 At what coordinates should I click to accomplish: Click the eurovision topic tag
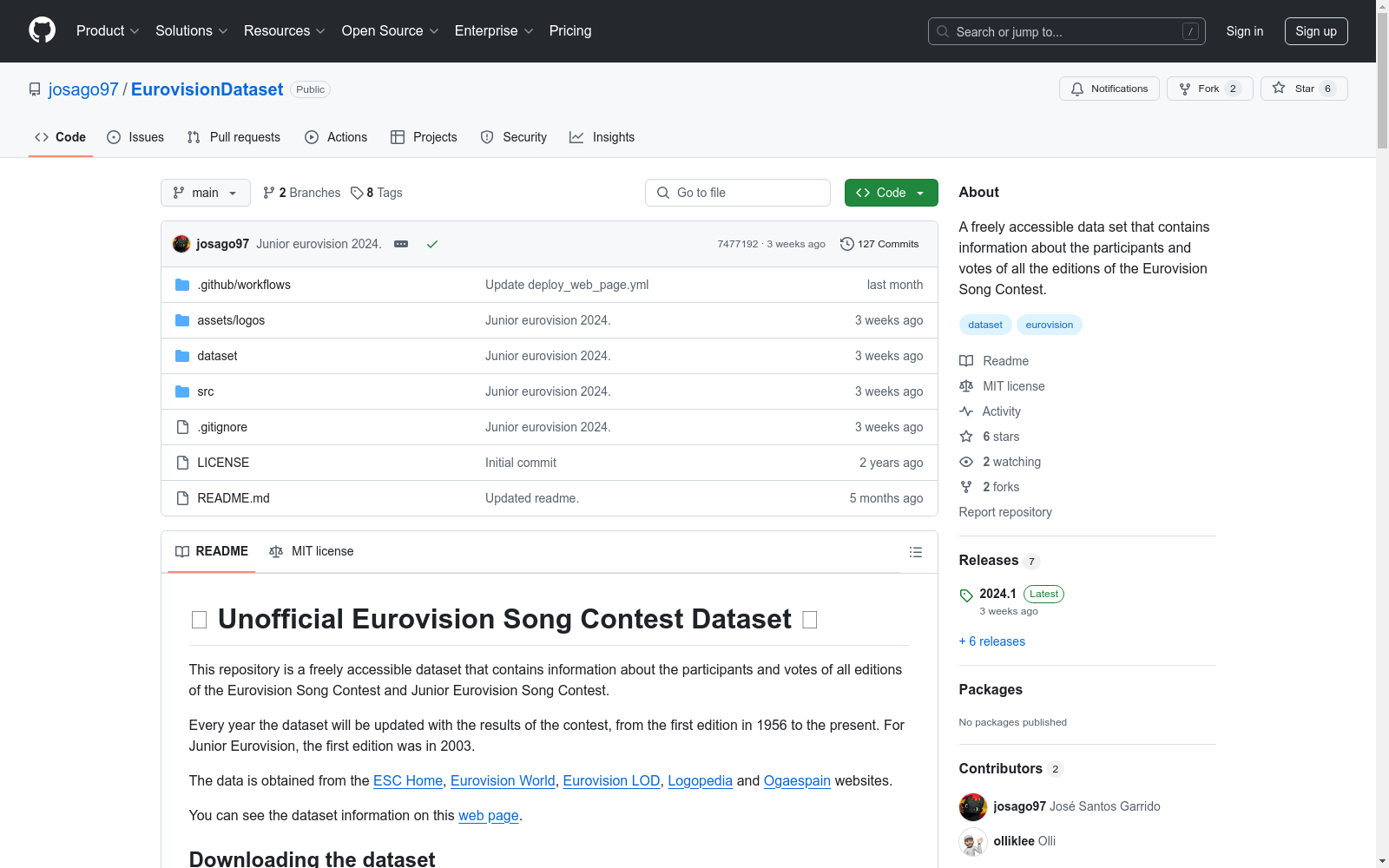click(1050, 325)
